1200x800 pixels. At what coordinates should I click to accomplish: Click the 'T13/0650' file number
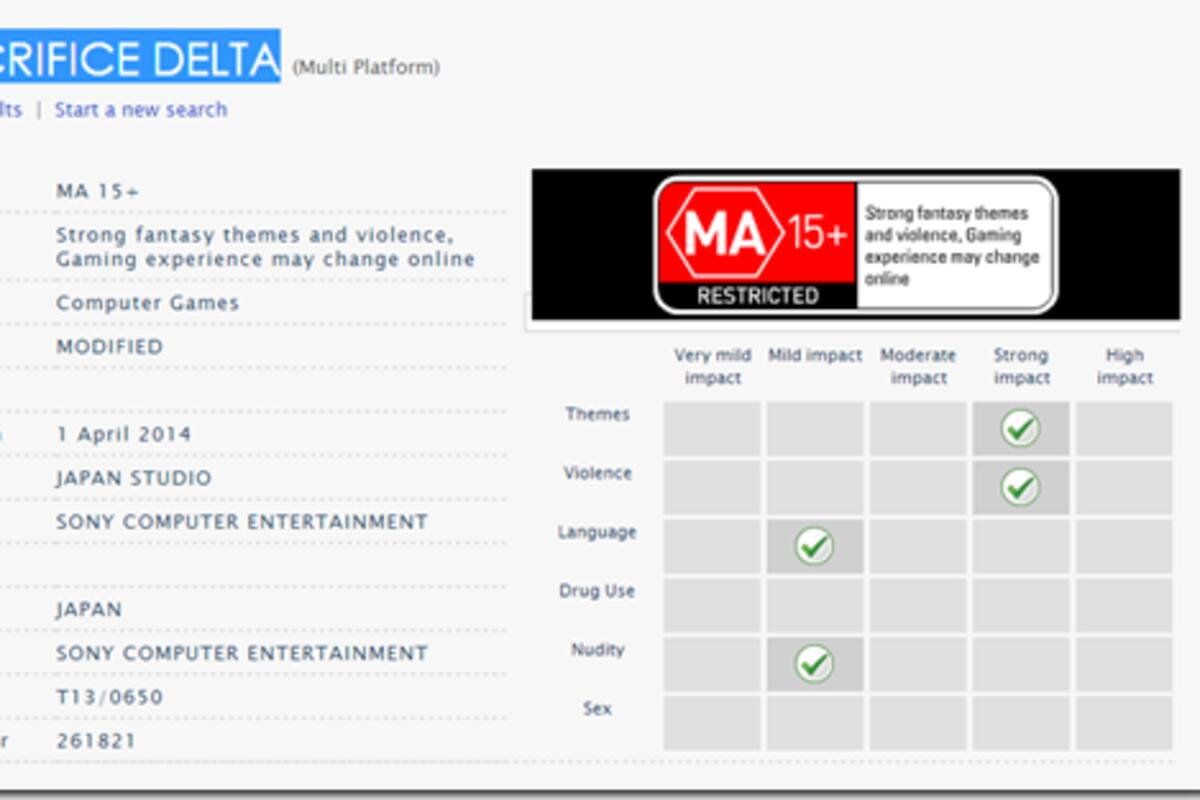(x=109, y=697)
